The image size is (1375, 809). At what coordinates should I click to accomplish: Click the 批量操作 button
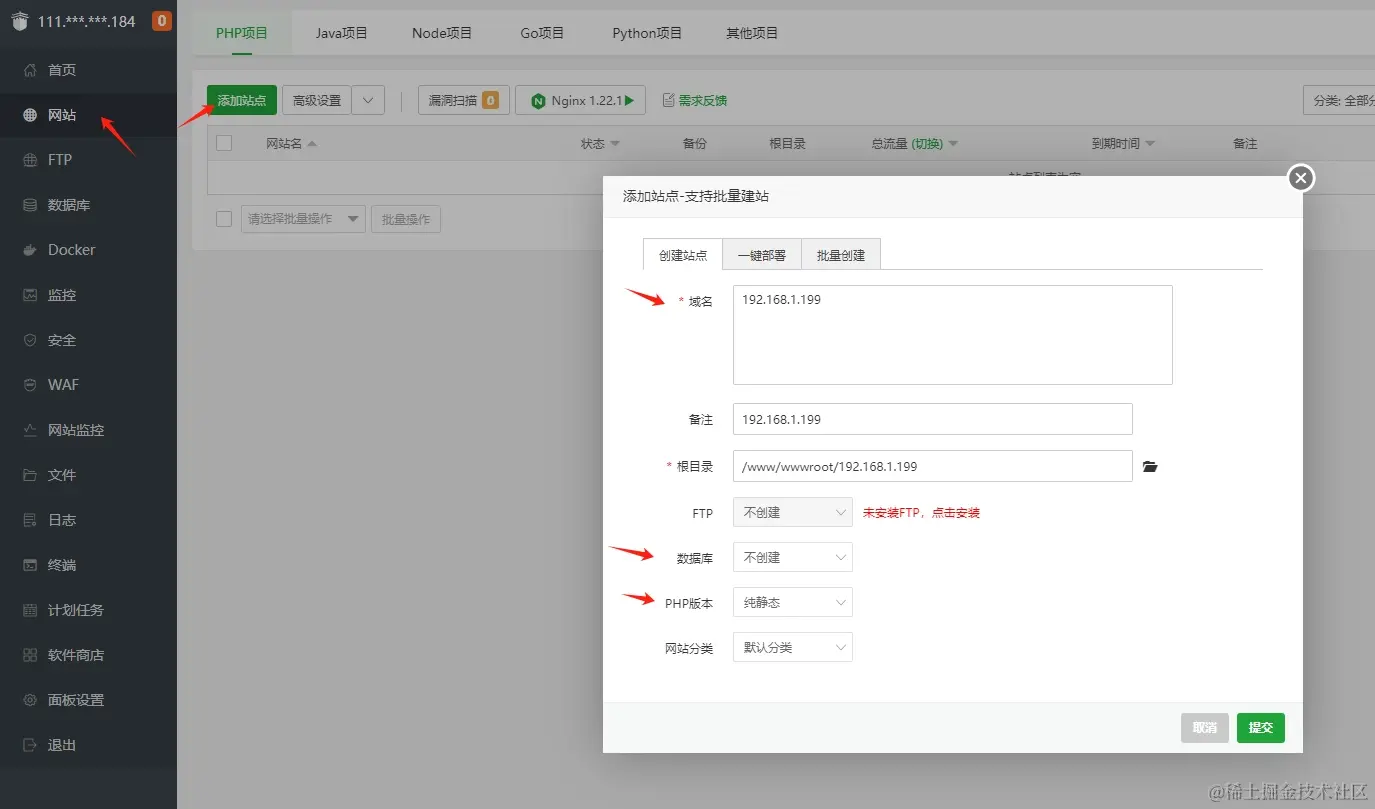point(405,219)
